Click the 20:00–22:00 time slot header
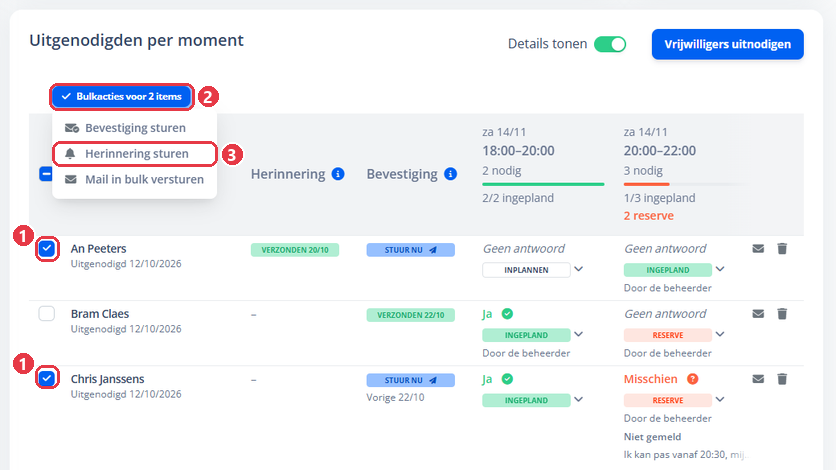Image resolution: width=836 pixels, height=470 pixels. (x=660, y=151)
